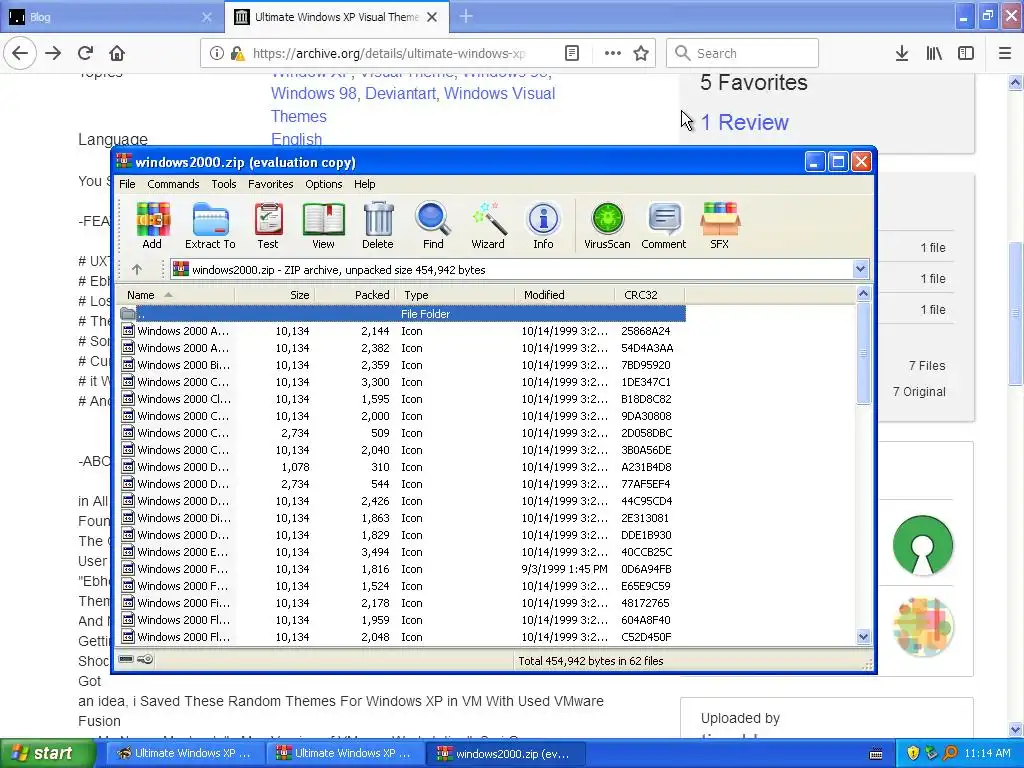
Task: Click the Test archive icon
Action: click(x=268, y=225)
